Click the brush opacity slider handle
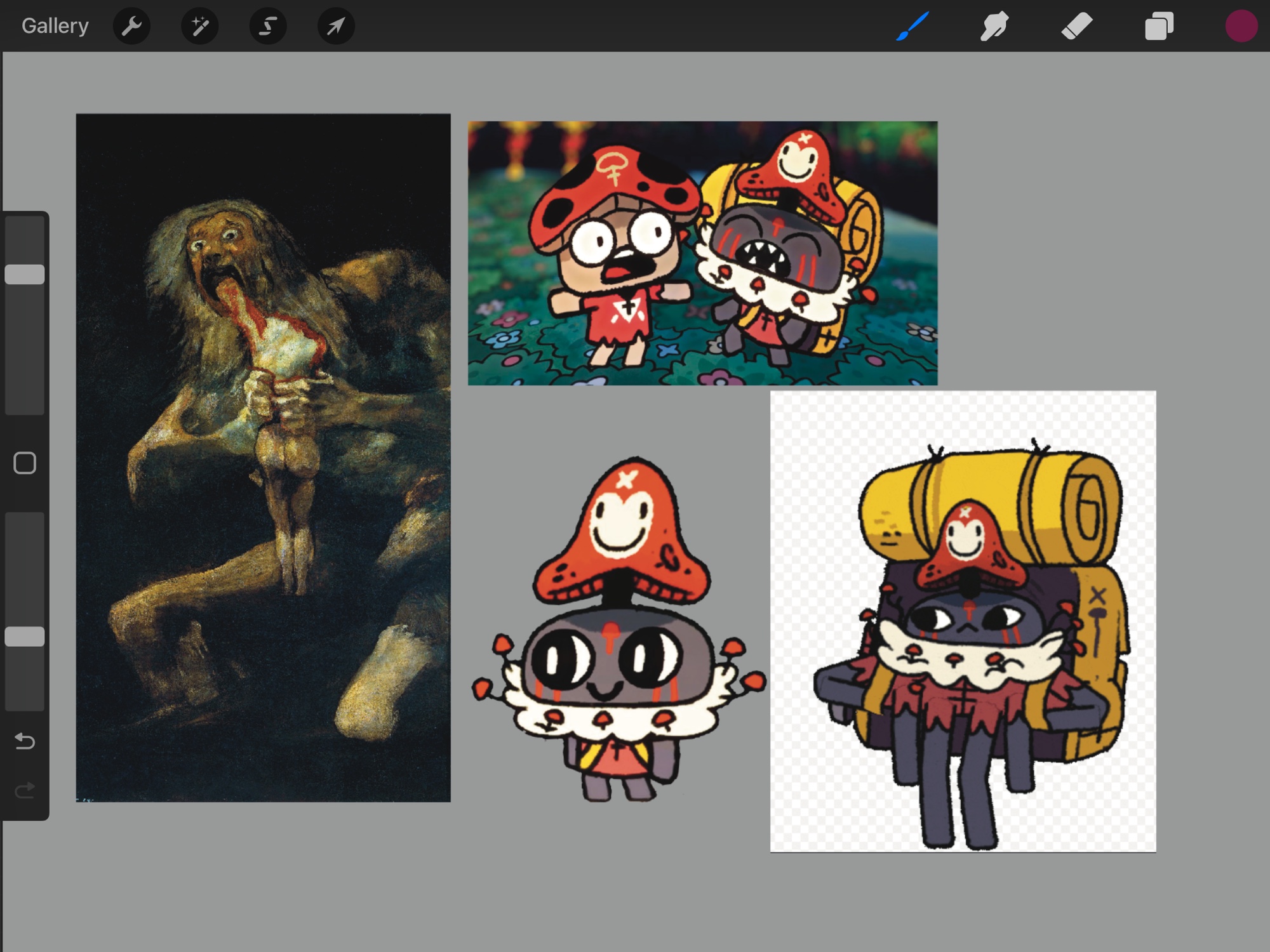 coord(25,637)
